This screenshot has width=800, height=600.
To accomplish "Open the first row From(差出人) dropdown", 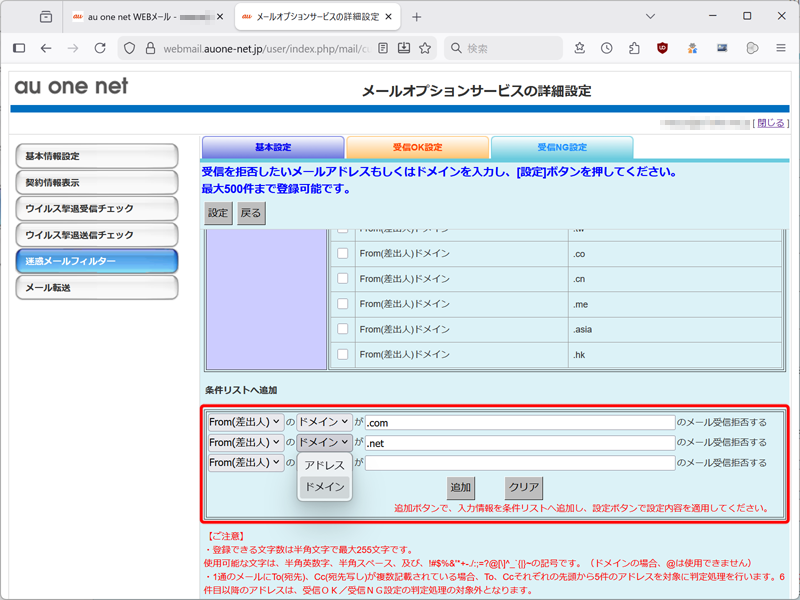I will [246, 422].
